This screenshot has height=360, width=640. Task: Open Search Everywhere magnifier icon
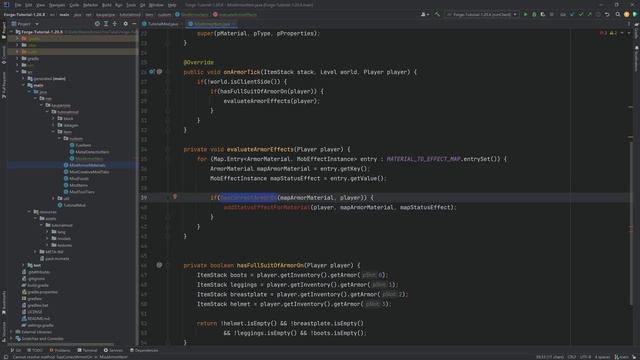[618, 14]
